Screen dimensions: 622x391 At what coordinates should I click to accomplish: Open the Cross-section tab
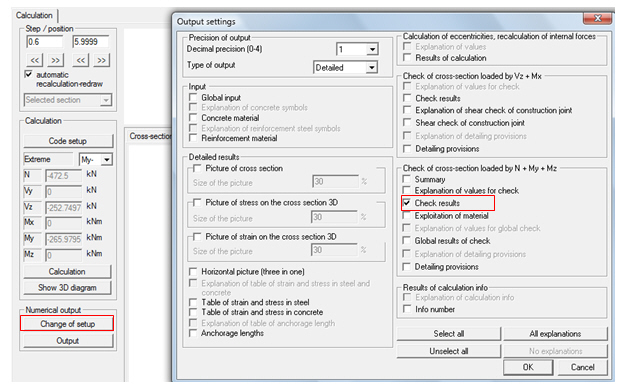150,136
